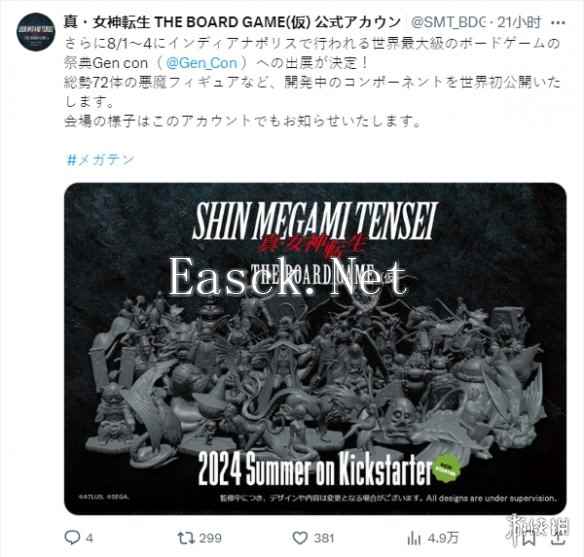584x557 pixels.
Task: Open the #メガテン hashtag
Action: point(100,160)
